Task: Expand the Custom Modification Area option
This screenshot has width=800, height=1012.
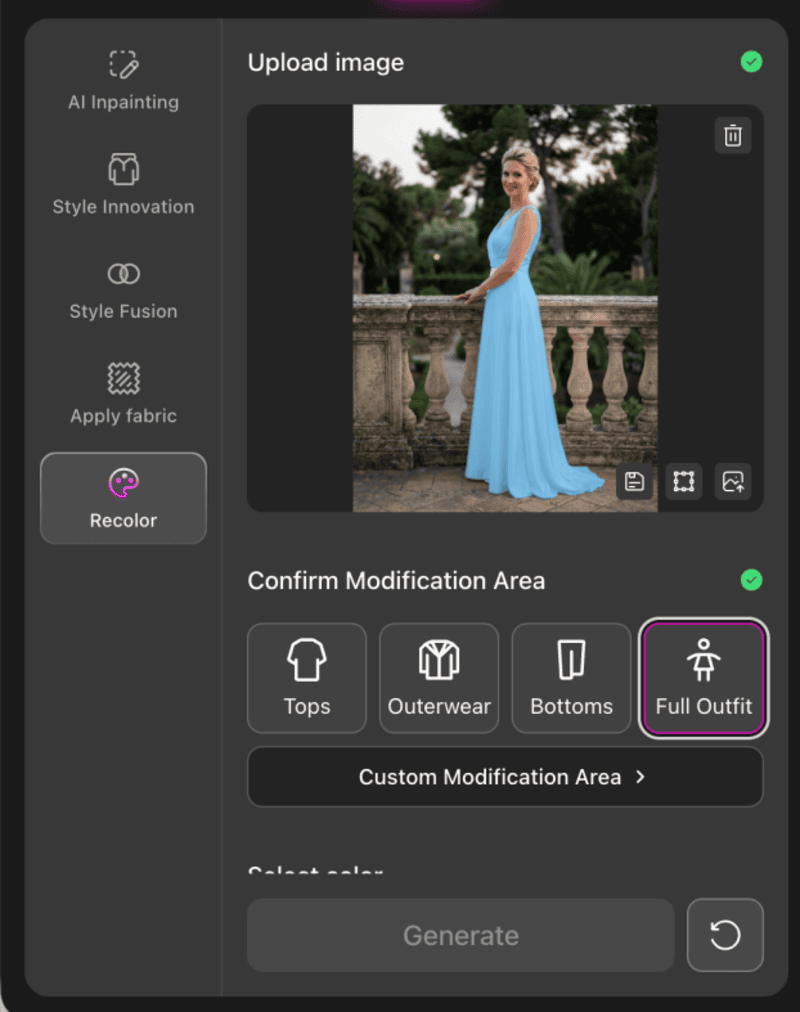Action: point(505,777)
